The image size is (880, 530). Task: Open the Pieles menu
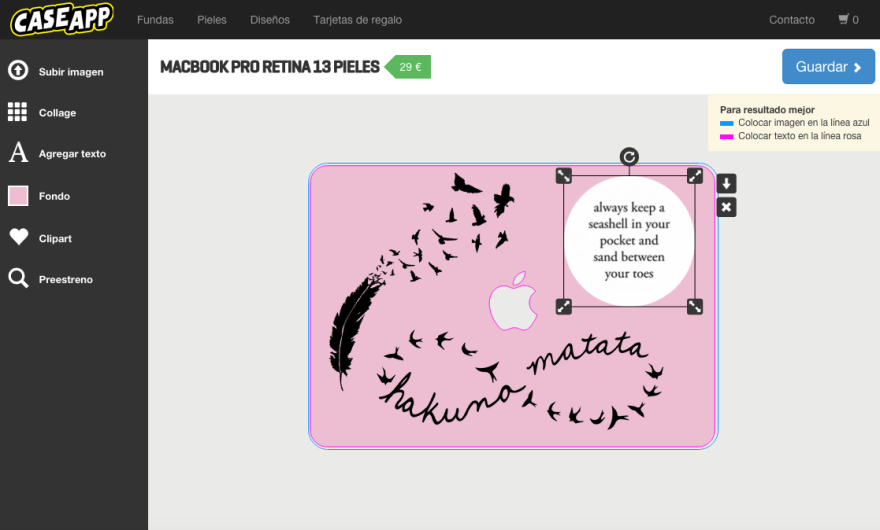point(212,20)
